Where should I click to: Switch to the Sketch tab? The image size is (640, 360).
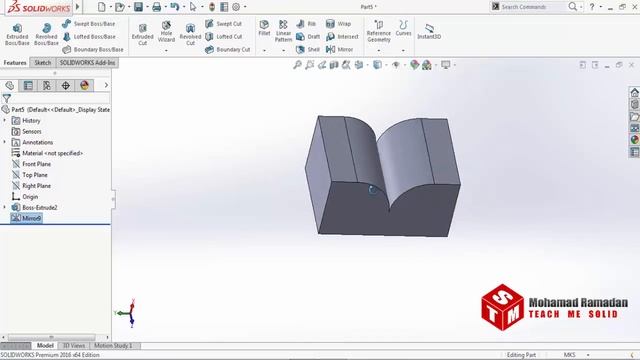point(42,63)
